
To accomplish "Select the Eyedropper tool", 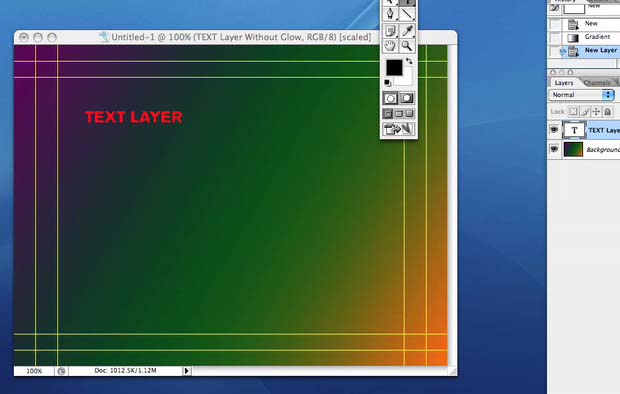I will (x=407, y=31).
